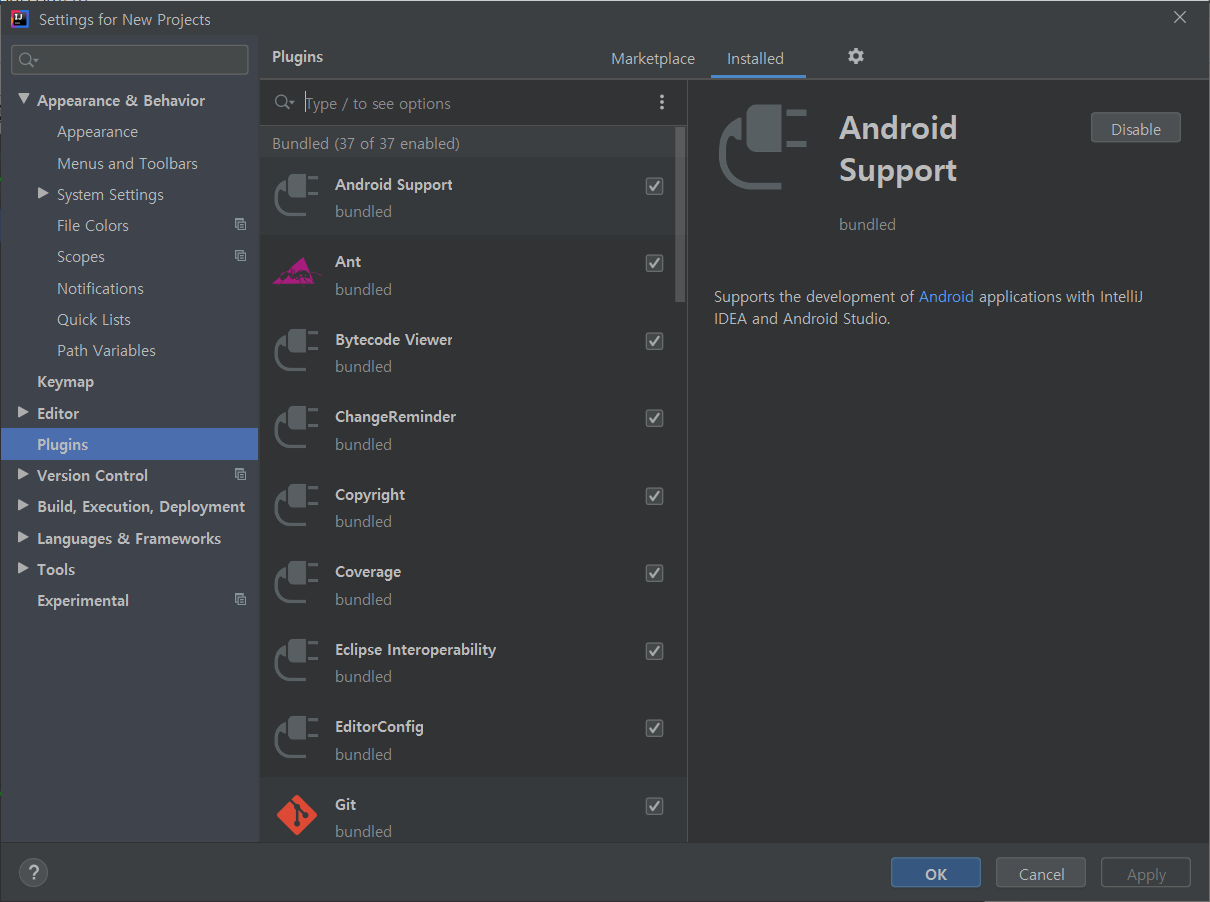The image size is (1210, 902).
Task: Select Experimental in the settings tree
Action: [83, 600]
